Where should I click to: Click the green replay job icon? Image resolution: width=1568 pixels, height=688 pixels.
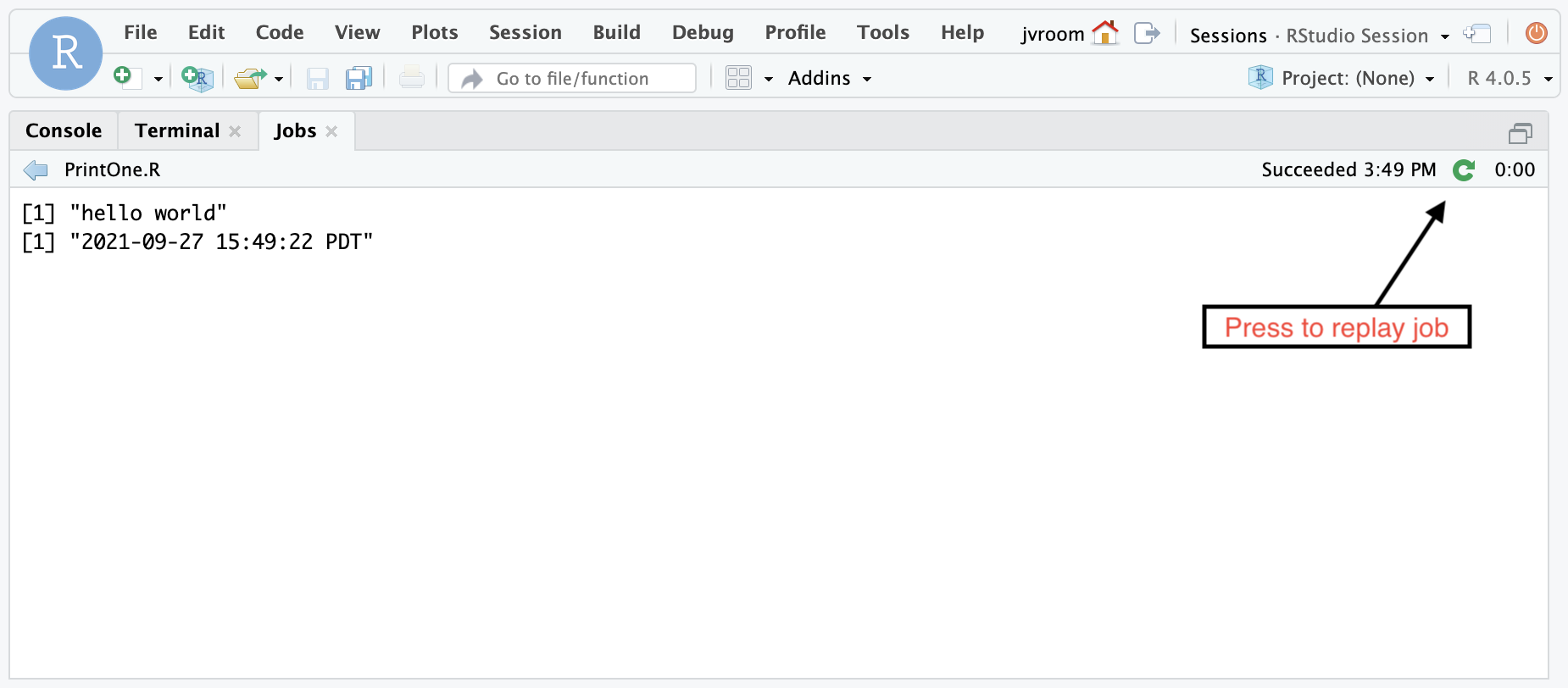click(x=1464, y=170)
